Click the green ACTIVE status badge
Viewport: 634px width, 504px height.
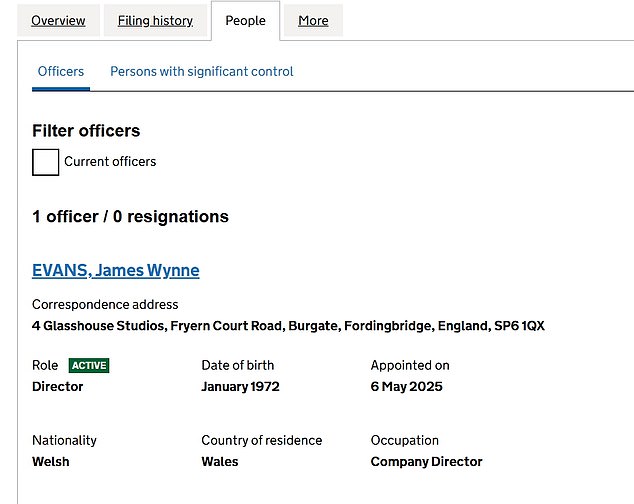tap(89, 366)
